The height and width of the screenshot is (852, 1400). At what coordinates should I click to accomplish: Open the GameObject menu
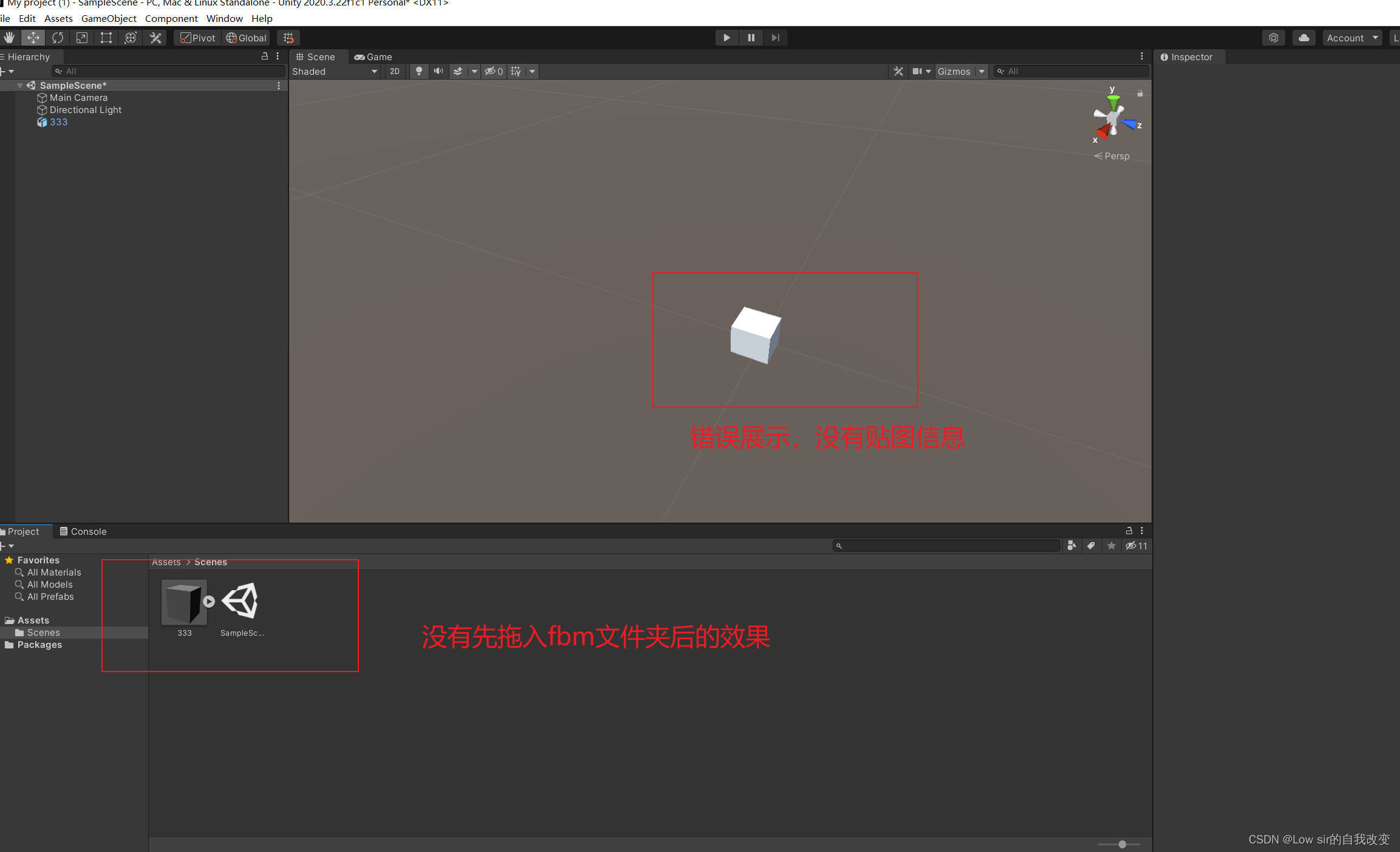coord(109,18)
